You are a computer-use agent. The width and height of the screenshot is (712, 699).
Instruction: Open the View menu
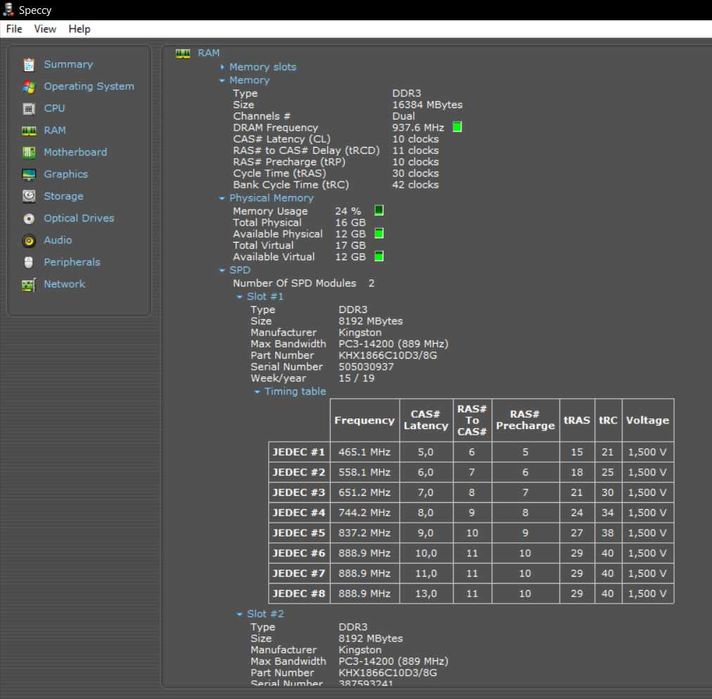(x=45, y=29)
